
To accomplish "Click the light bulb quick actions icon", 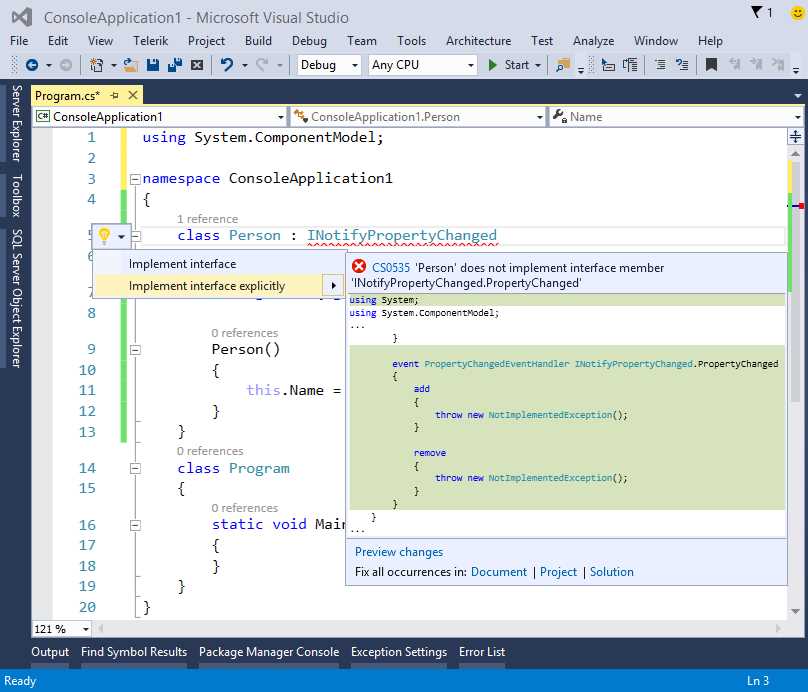I will (103, 237).
